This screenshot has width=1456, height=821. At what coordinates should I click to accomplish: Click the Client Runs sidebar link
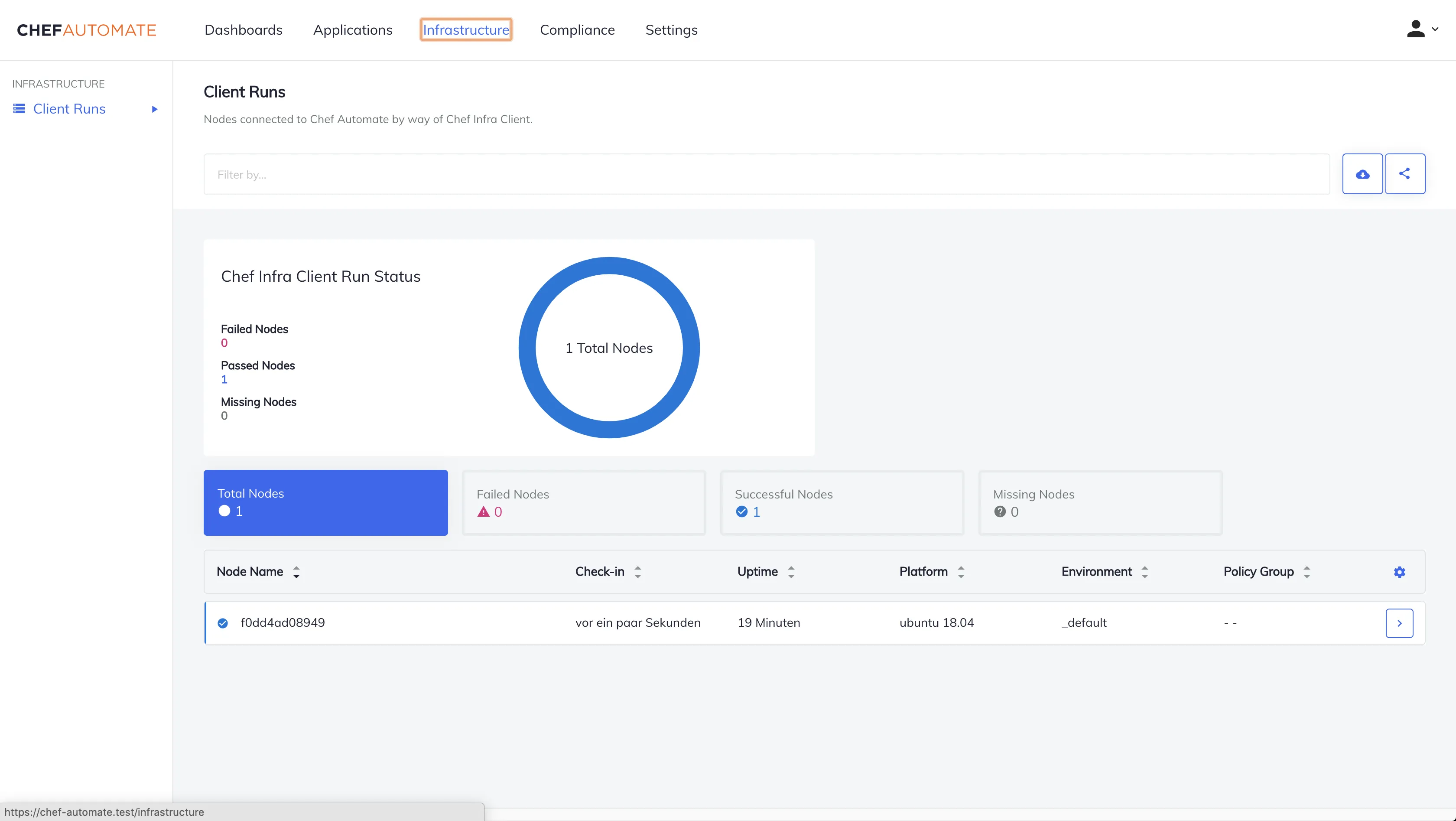[x=69, y=108]
